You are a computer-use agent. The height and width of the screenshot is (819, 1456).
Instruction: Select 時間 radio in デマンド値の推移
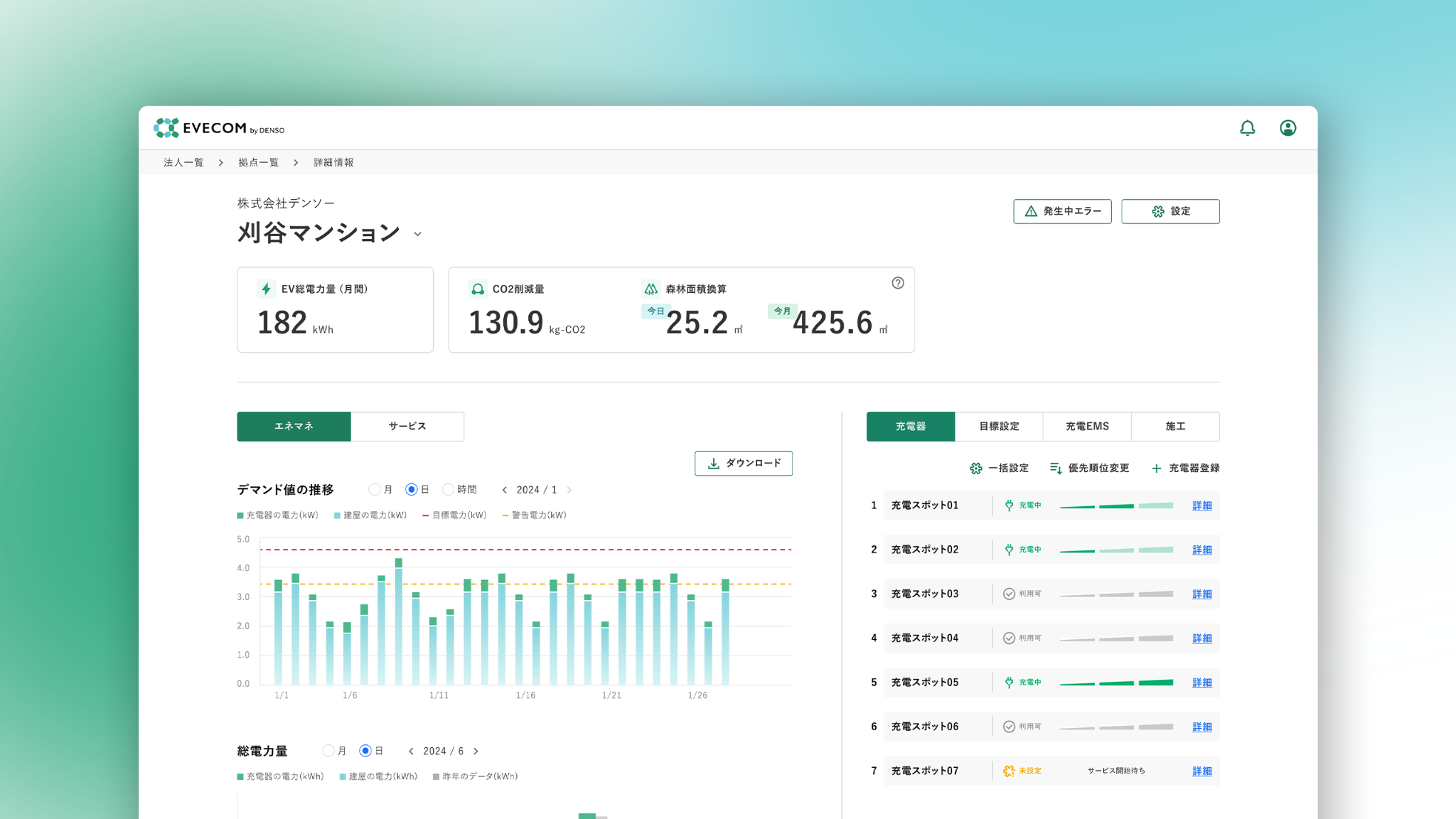point(448,490)
